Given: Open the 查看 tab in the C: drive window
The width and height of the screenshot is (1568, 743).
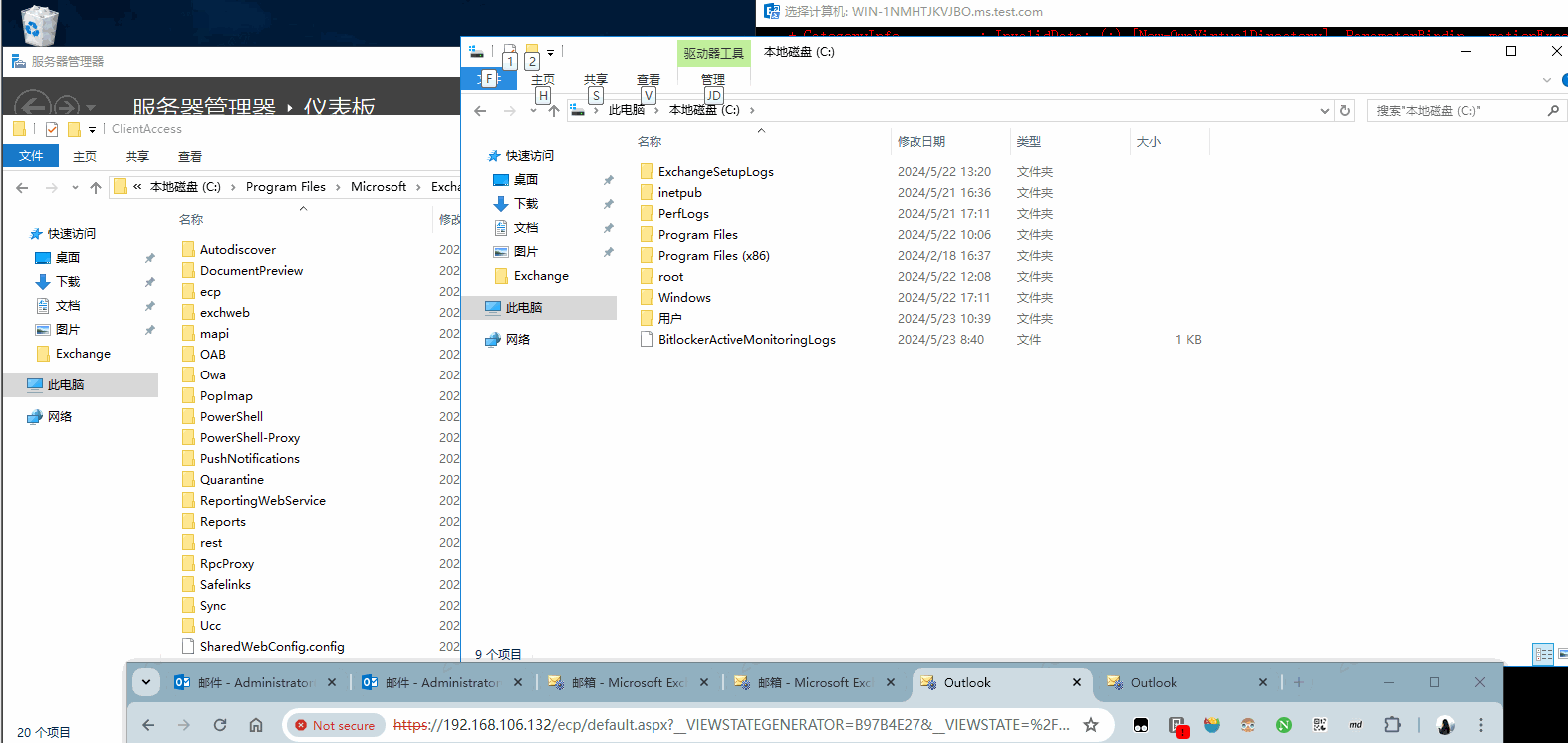Looking at the screenshot, I should 649,80.
